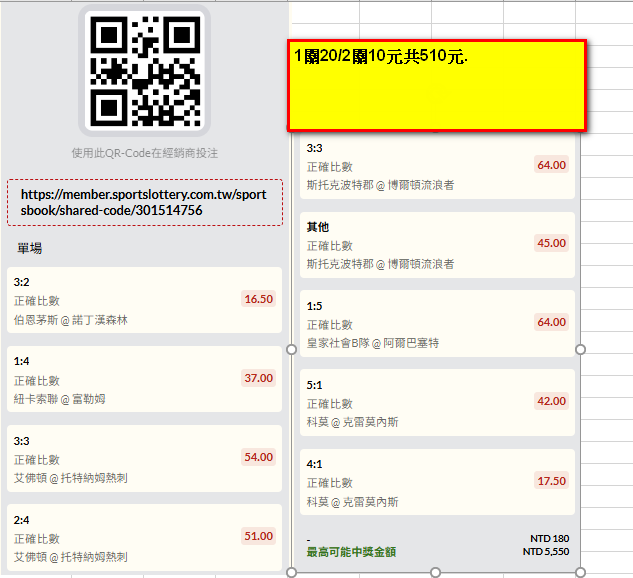Click the bottom-center resize handle of selected image
This screenshot has height=578, width=633.
pos(435,572)
